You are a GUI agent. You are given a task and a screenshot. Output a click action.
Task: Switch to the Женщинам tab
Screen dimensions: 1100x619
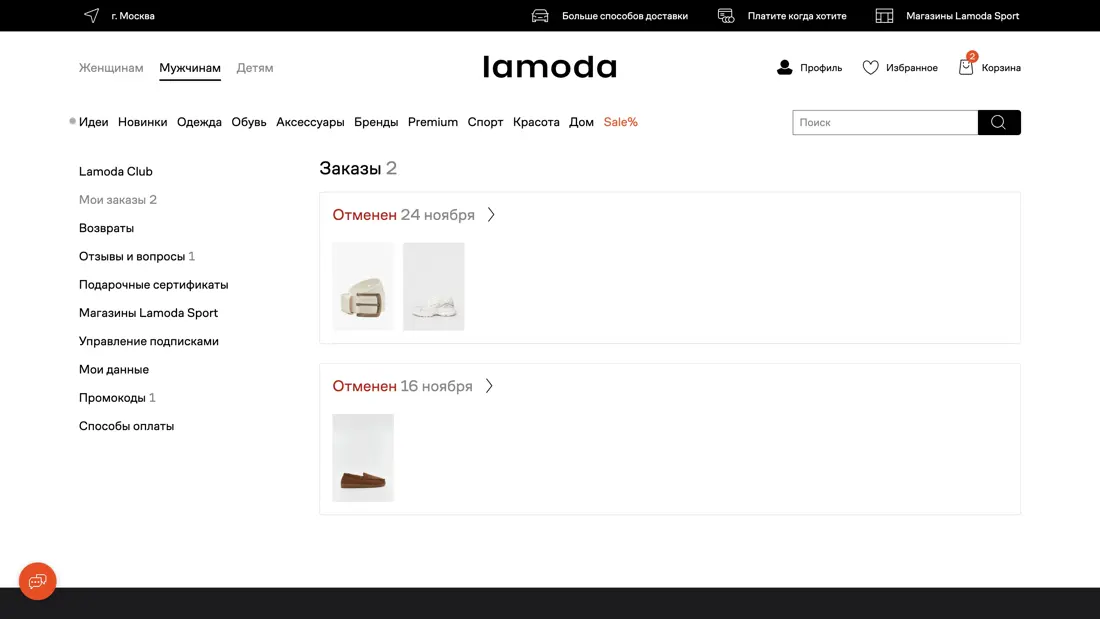111,67
